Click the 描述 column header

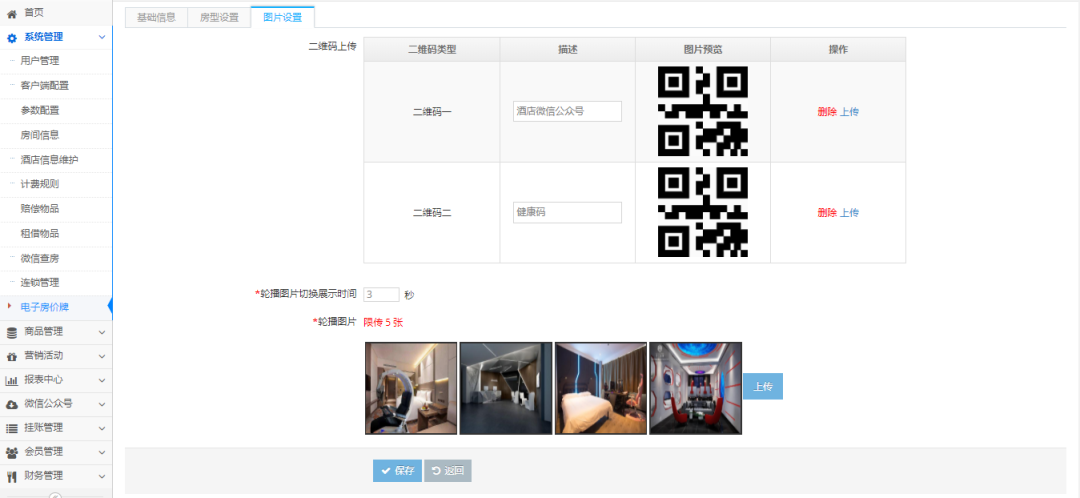(x=568, y=50)
